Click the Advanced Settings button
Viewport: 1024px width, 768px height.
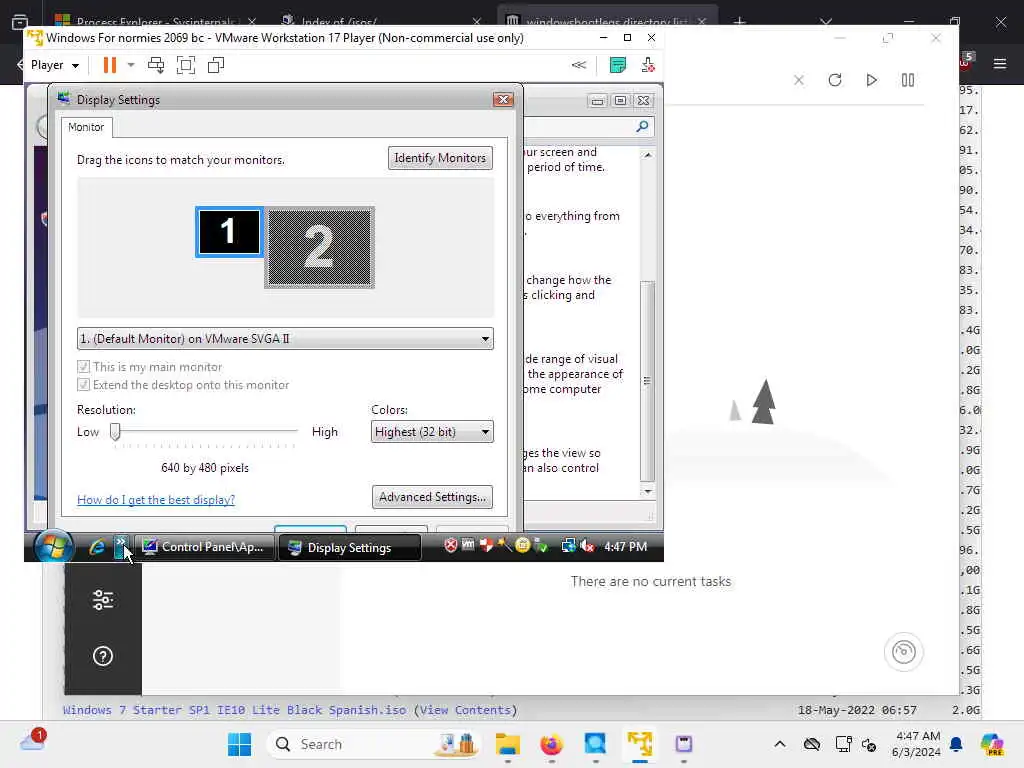(x=432, y=497)
